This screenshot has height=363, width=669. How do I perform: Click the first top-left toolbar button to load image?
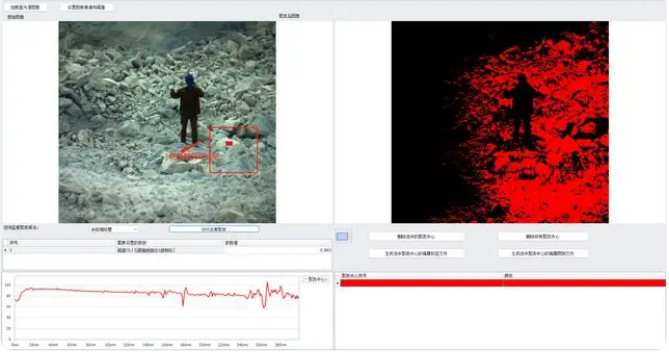click(25, 7)
